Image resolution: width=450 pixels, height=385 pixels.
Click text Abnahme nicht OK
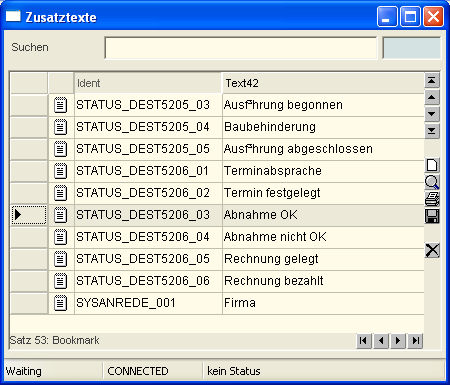(x=275, y=237)
